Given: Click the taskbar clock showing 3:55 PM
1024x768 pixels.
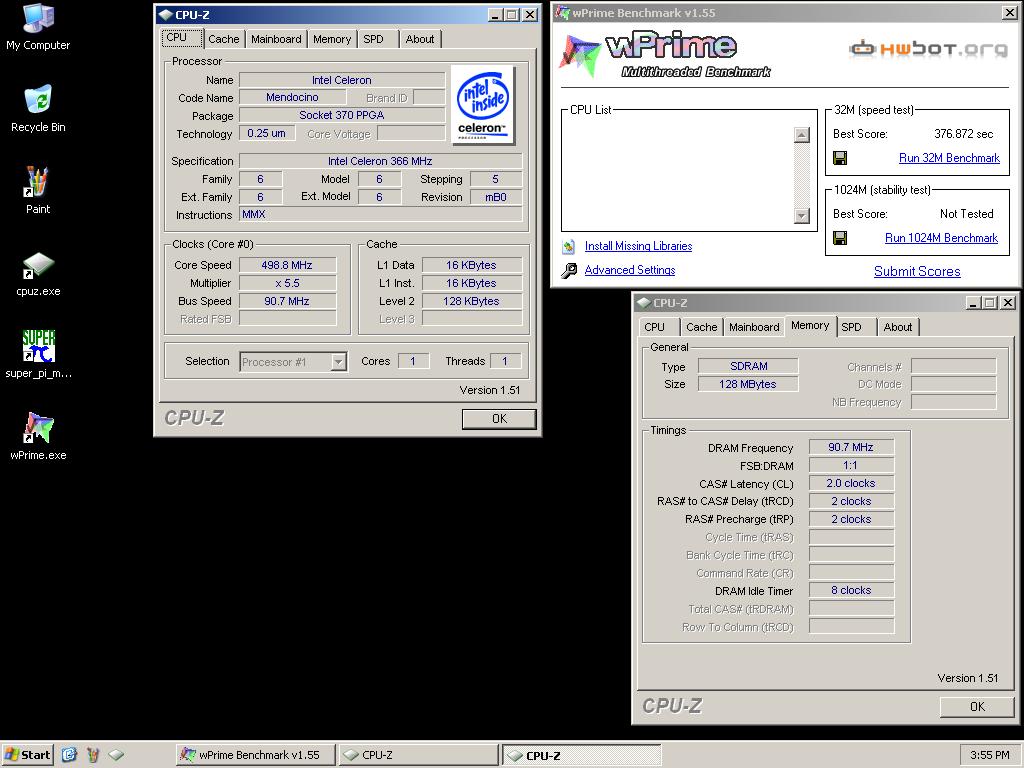Looking at the screenshot, I should point(989,755).
